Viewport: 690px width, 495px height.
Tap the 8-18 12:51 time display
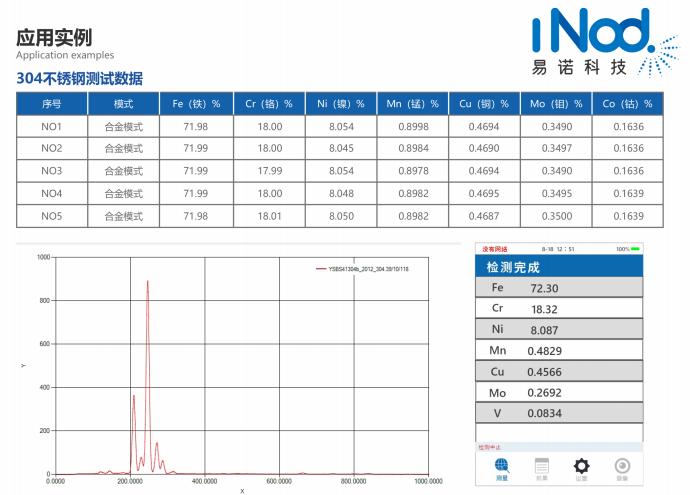tap(558, 249)
